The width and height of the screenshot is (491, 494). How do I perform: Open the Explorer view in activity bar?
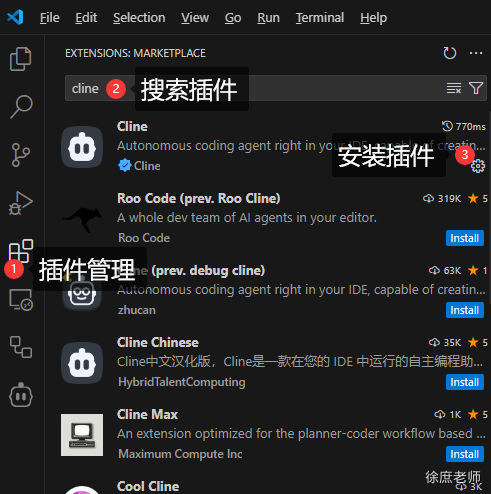click(21, 59)
